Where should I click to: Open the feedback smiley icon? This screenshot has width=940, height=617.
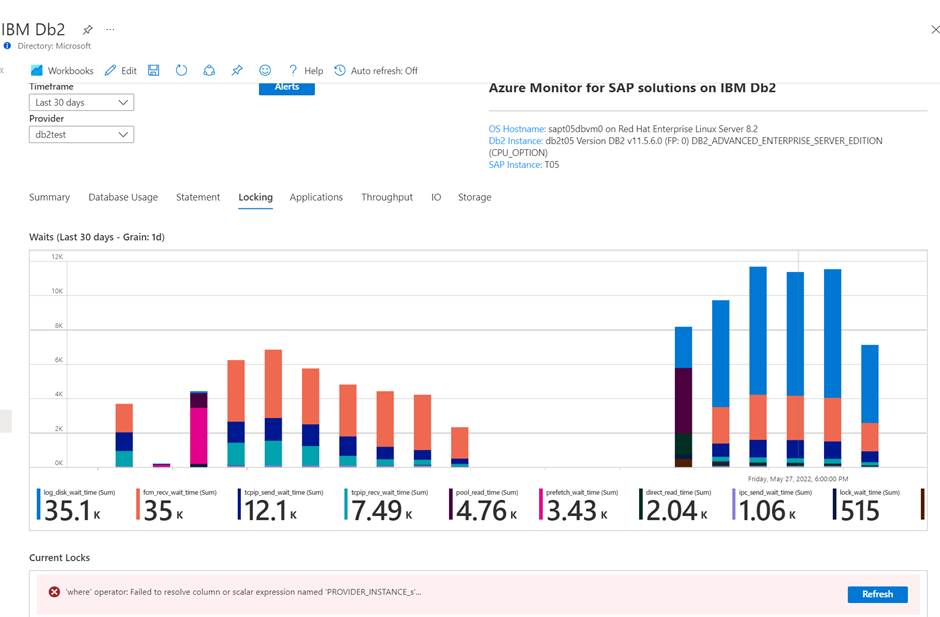coord(265,70)
